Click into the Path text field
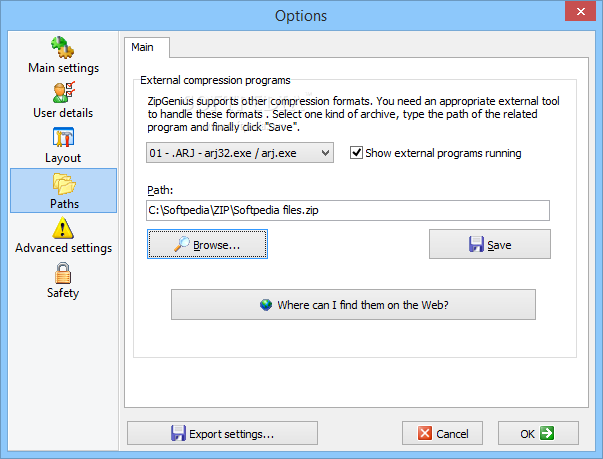Image resolution: width=603 pixels, height=459 pixels. (x=348, y=210)
